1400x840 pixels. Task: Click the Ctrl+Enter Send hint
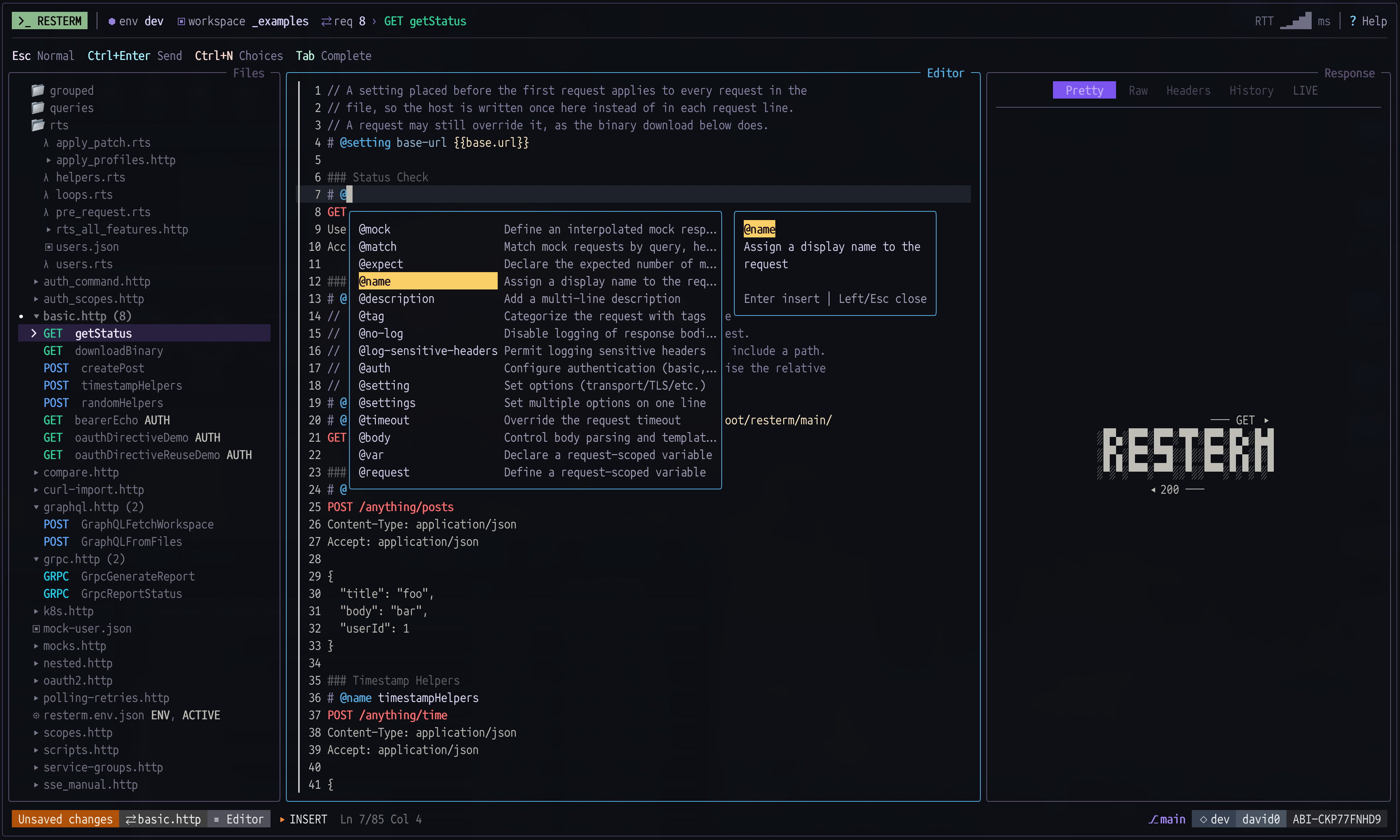point(135,56)
